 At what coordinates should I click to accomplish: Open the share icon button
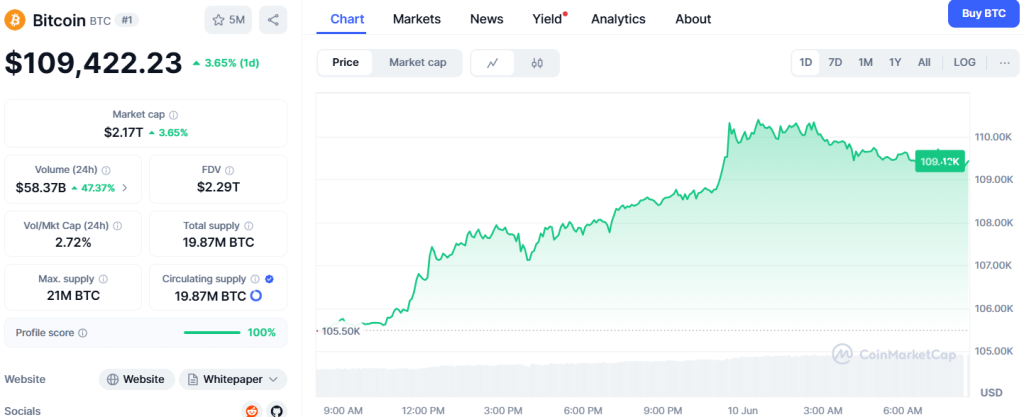click(x=273, y=20)
